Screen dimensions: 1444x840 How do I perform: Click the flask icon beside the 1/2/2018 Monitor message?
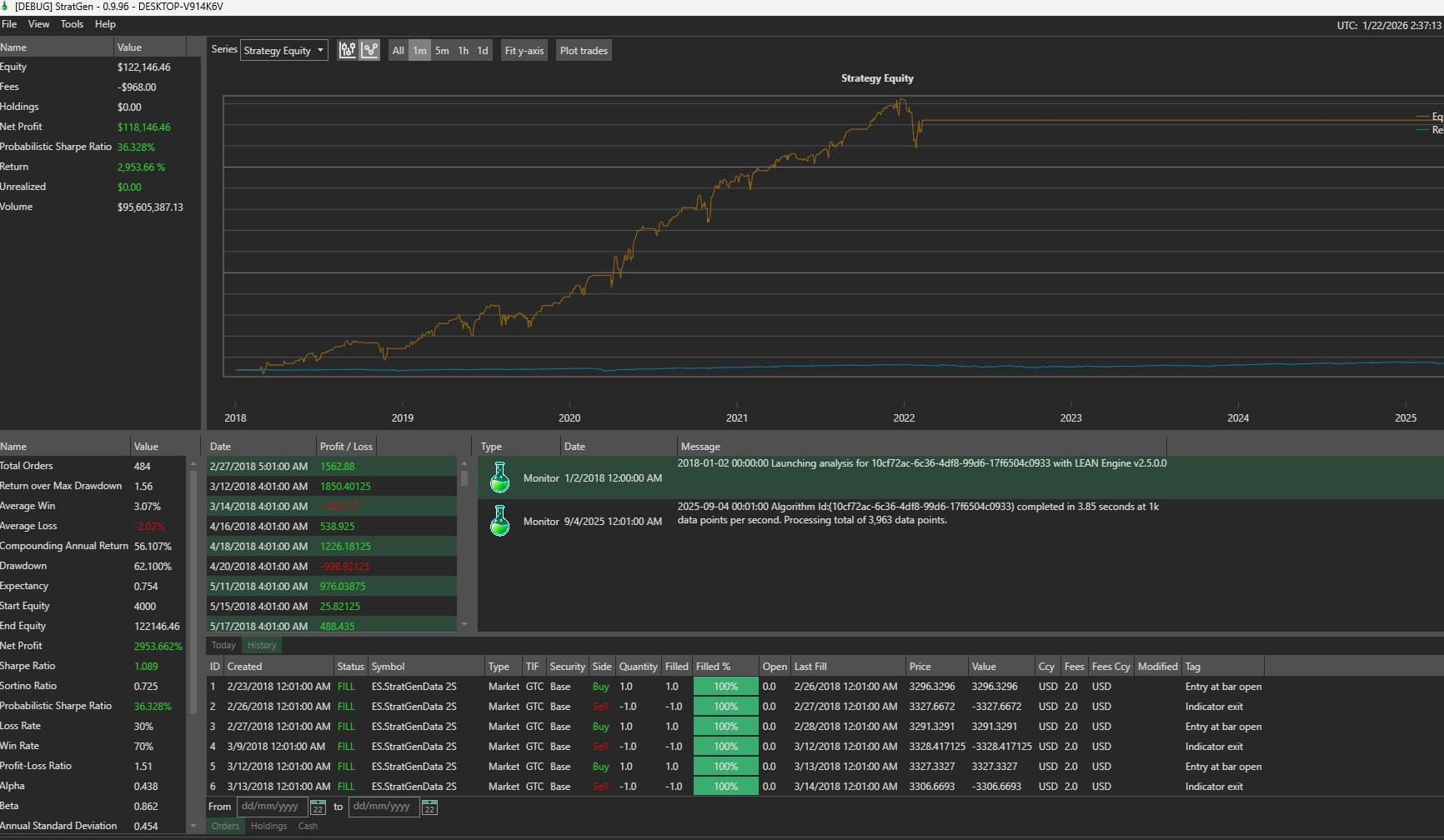(x=499, y=478)
